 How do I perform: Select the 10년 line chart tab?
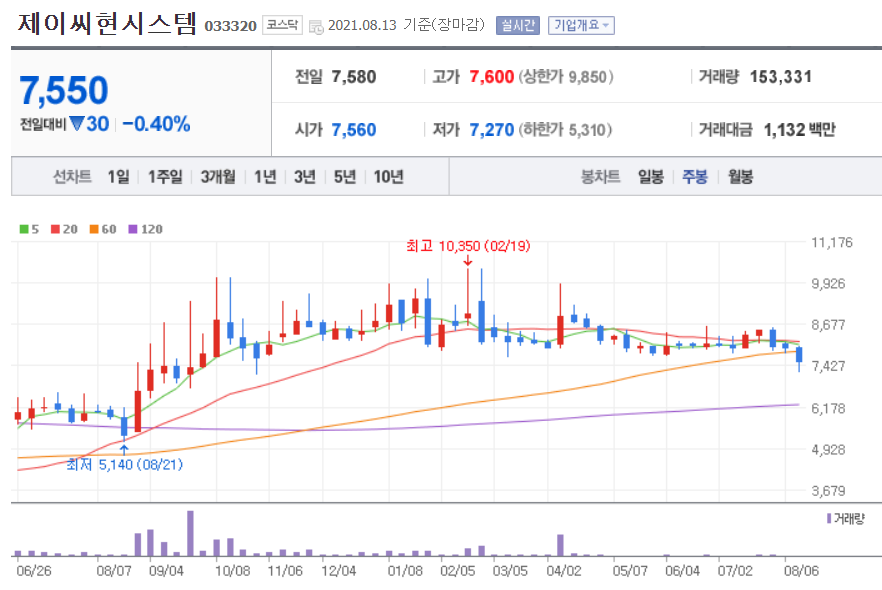388,177
